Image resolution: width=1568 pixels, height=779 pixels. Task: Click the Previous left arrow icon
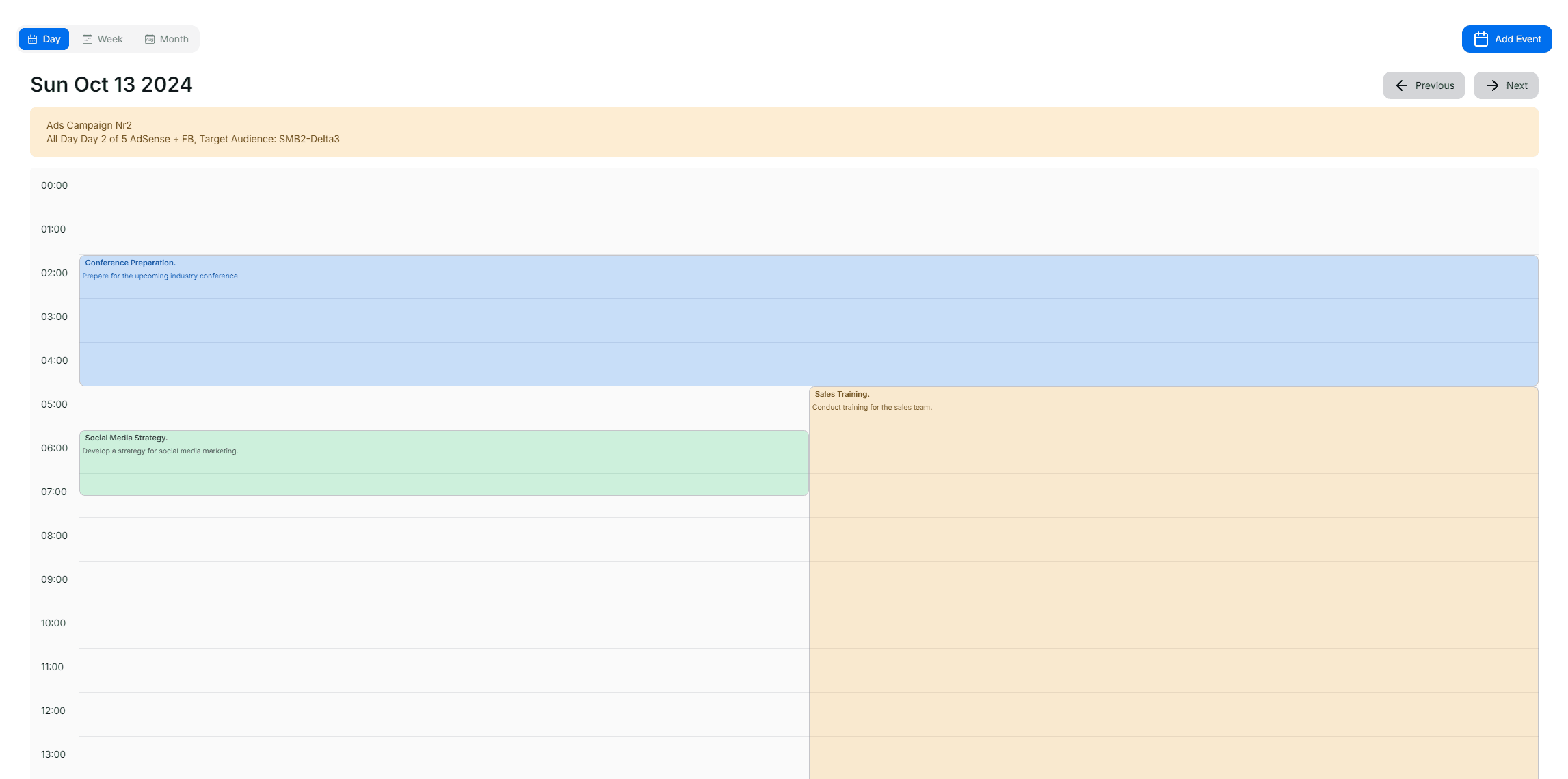(x=1401, y=85)
